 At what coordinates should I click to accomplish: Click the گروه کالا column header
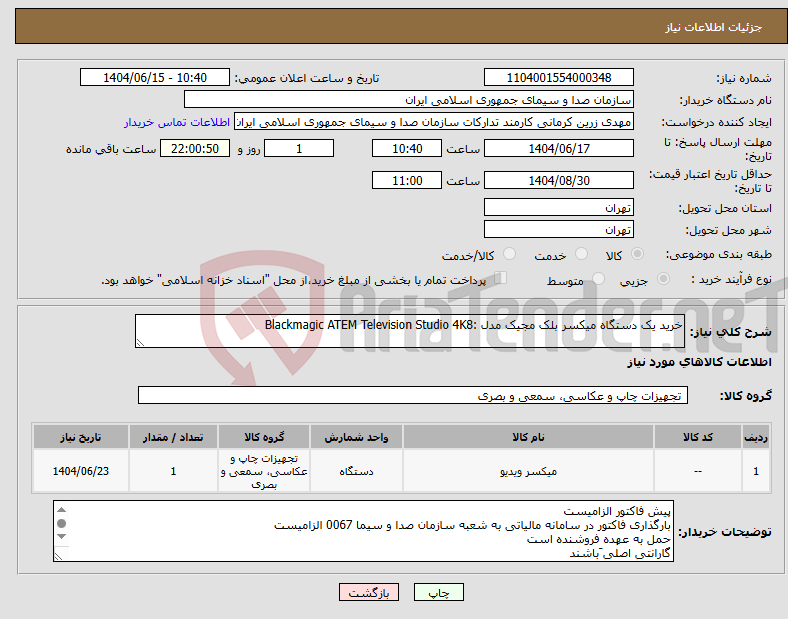coord(264,437)
